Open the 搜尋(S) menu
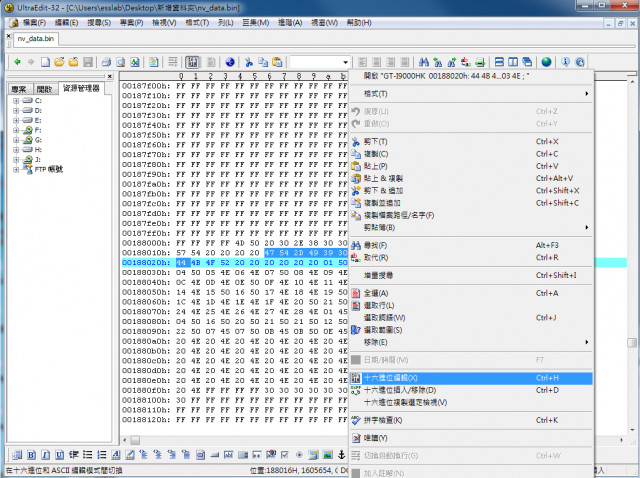Viewport: 640px width, 478px height. coord(99,22)
